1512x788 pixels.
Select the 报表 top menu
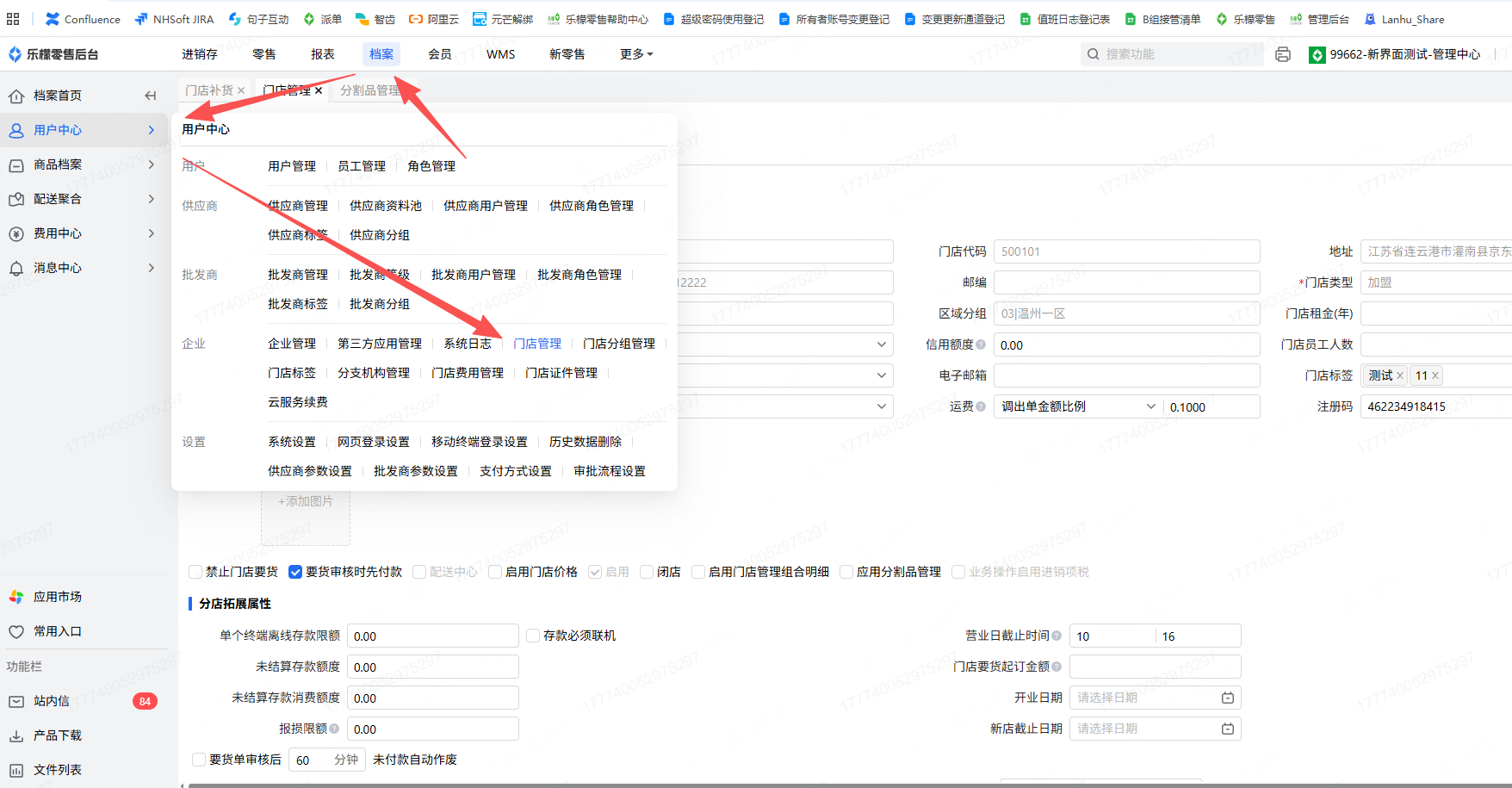[x=323, y=54]
